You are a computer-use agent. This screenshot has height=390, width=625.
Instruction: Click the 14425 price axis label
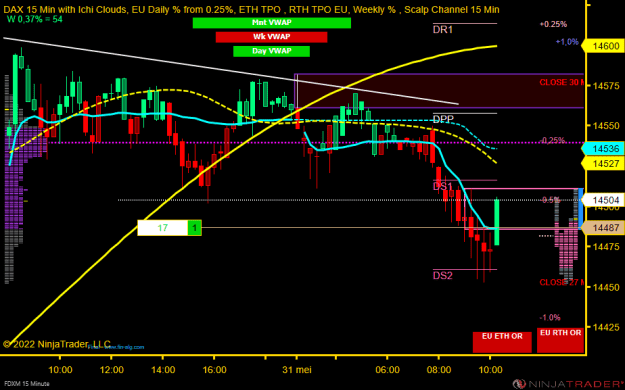click(x=606, y=327)
